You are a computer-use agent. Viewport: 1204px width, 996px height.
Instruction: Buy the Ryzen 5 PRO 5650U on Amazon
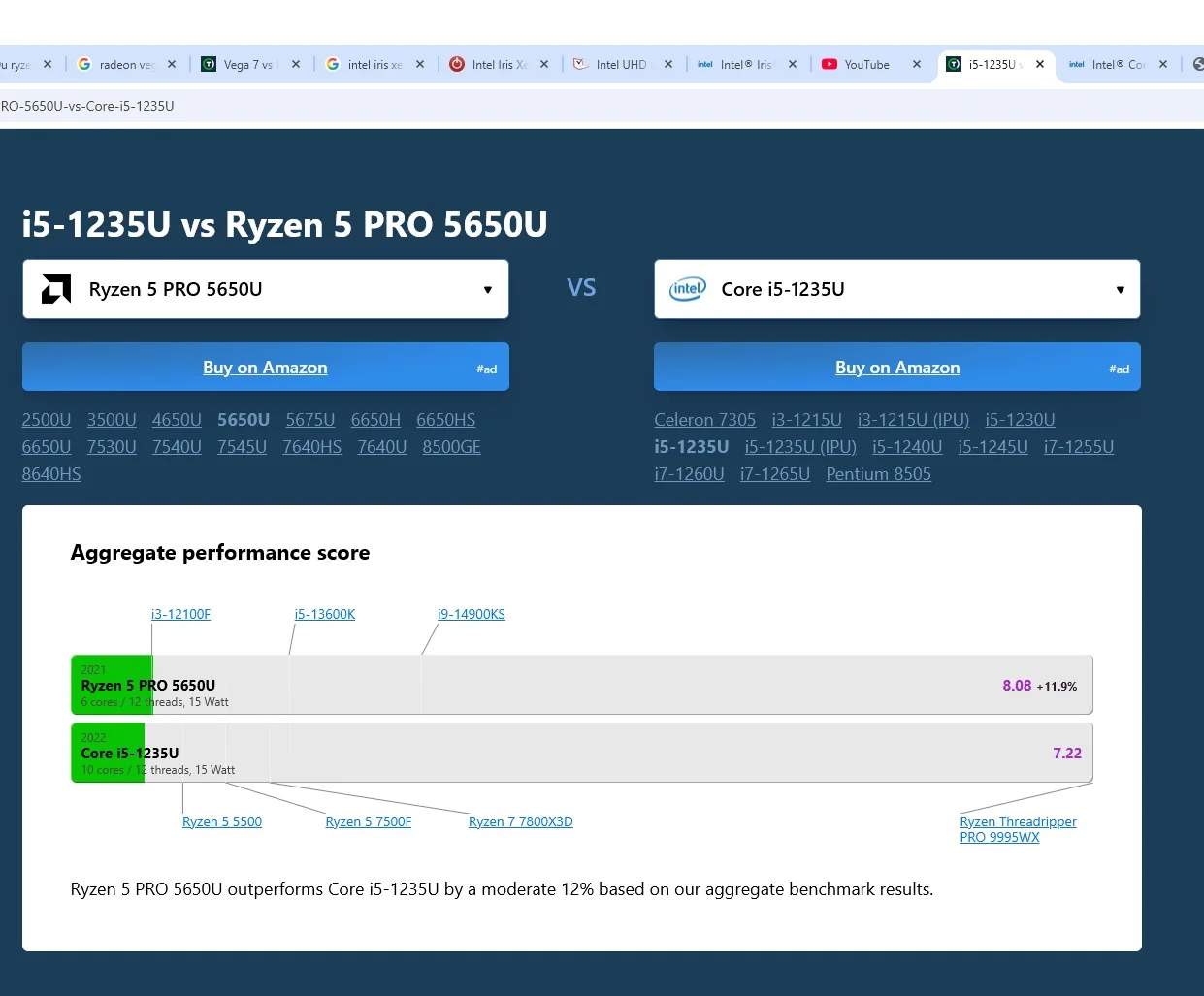pos(266,367)
